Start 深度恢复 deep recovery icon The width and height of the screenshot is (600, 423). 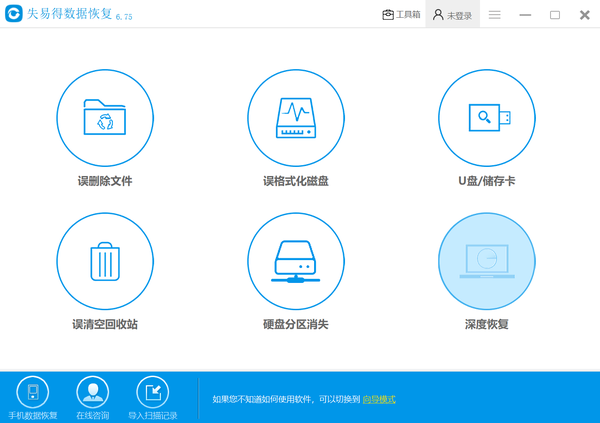coord(487,261)
